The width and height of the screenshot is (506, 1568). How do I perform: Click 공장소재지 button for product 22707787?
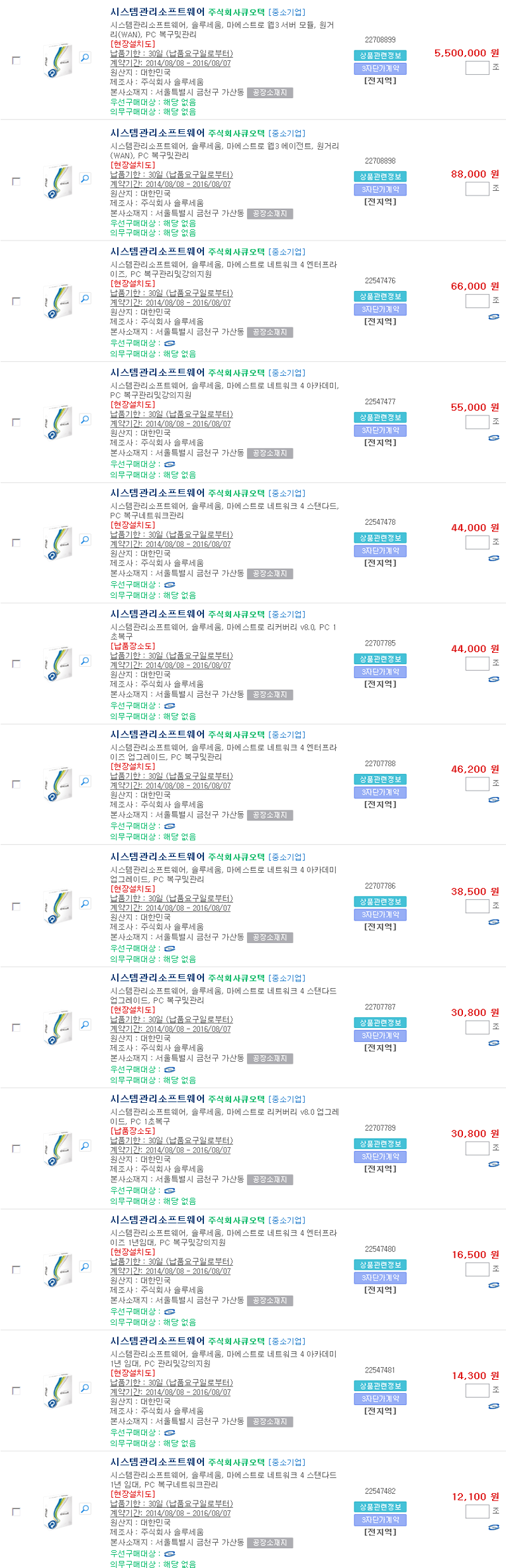(270, 1058)
